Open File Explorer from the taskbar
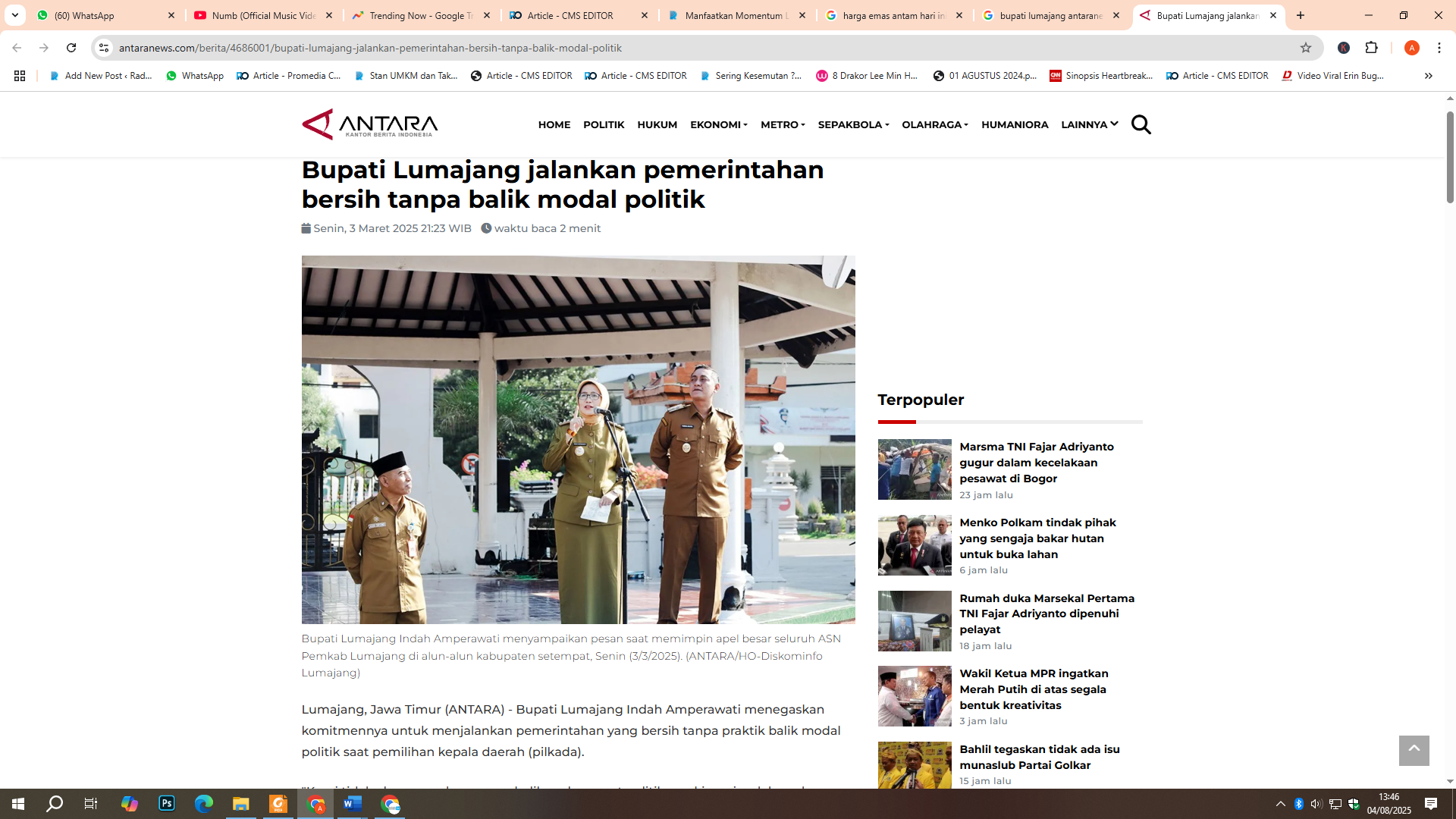1456x819 pixels. pyautogui.click(x=241, y=804)
